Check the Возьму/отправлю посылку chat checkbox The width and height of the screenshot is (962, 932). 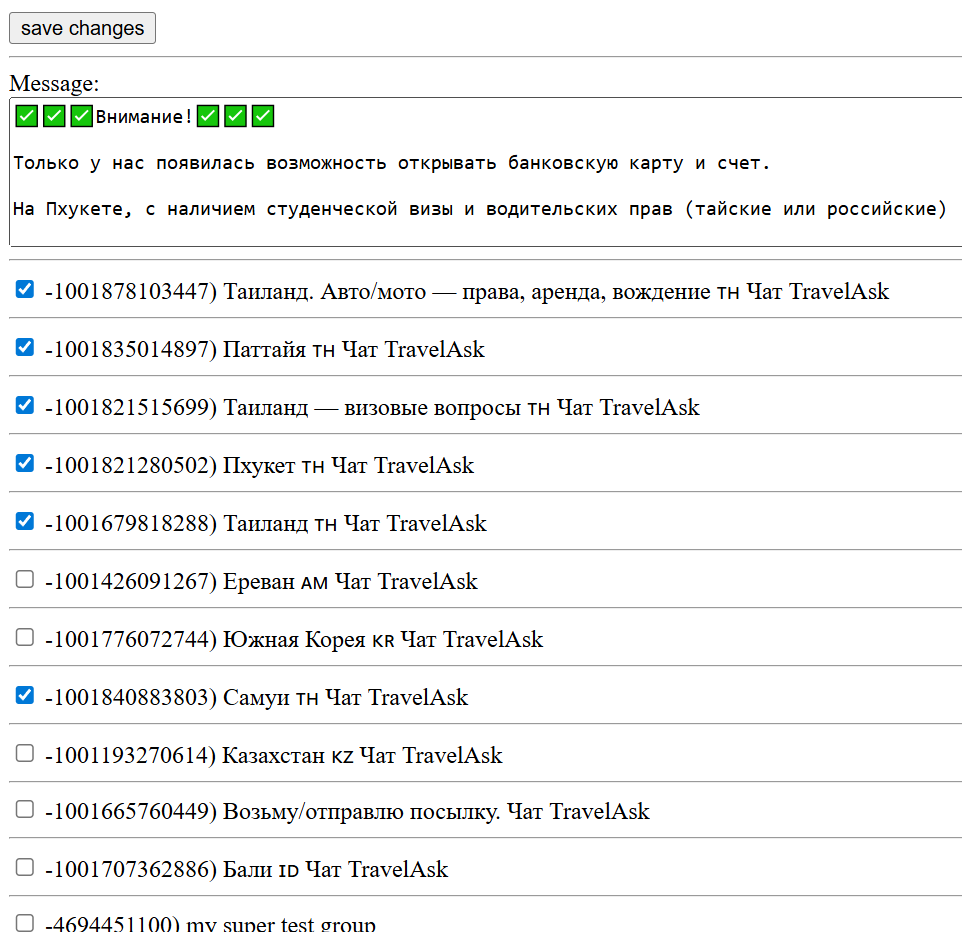point(25,810)
